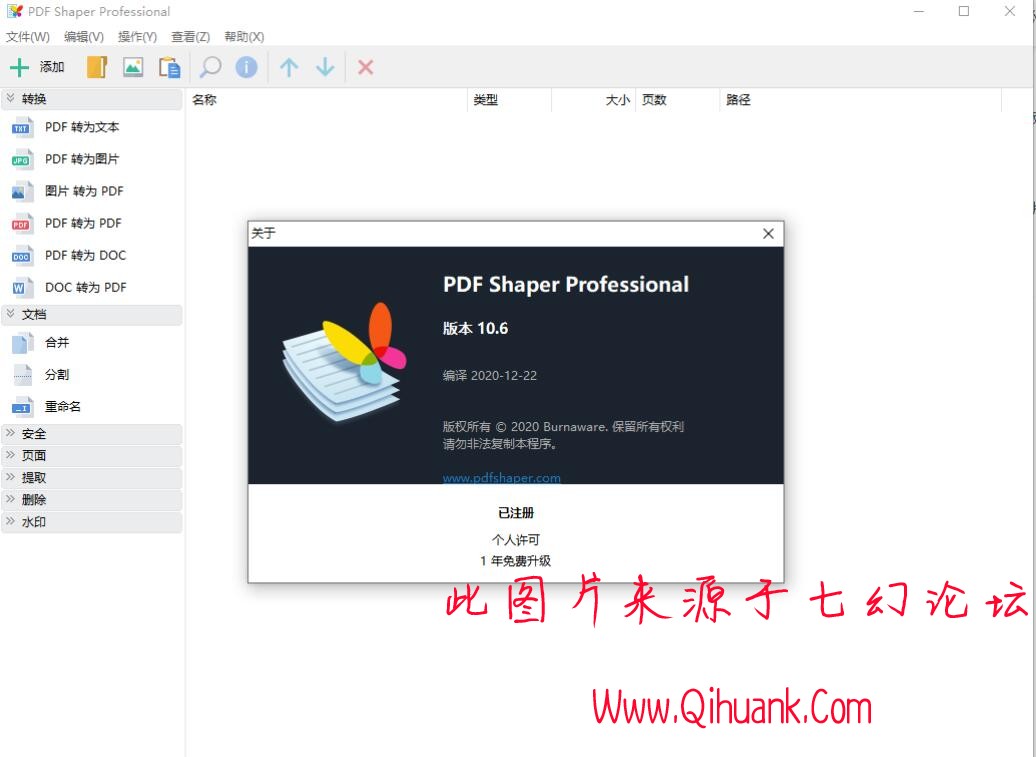
Task: Open the 帮助(X) menu
Action: (x=244, y=37)
